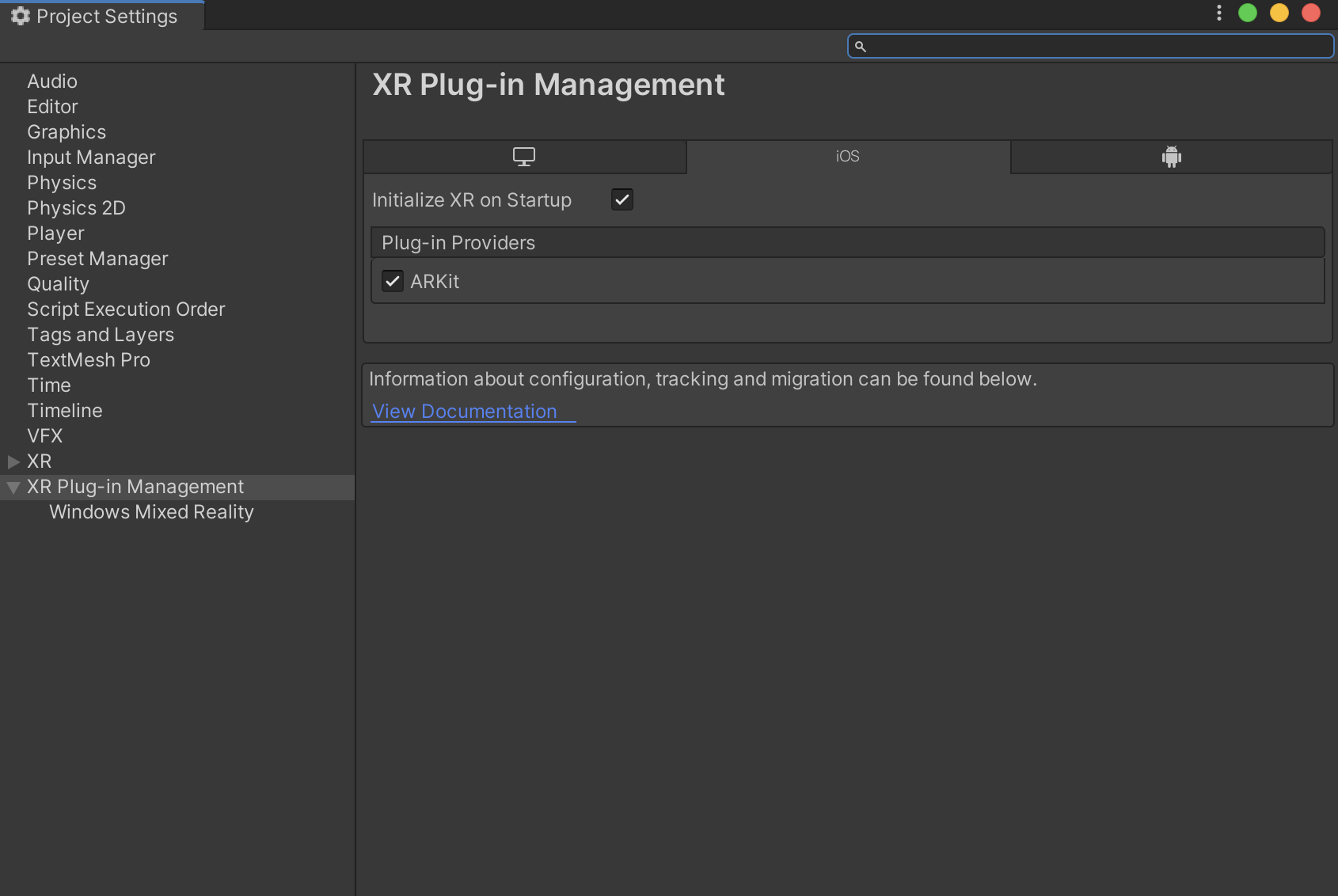Select Player settings
This screenshot has width=1338, height=896.
click(55, 233)
